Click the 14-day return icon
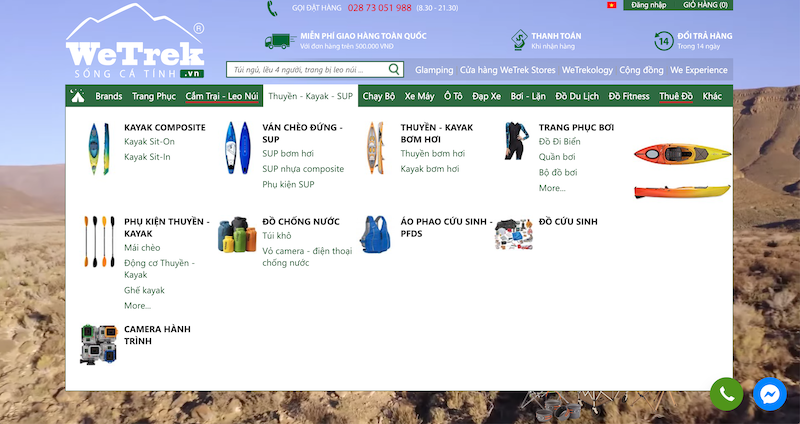 coord(664,41)
